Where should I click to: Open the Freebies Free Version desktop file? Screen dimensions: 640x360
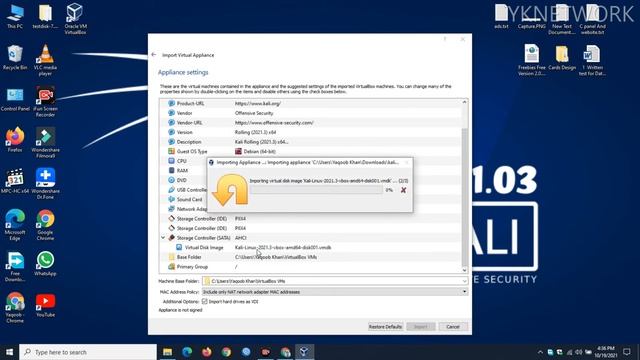(531, 60)
